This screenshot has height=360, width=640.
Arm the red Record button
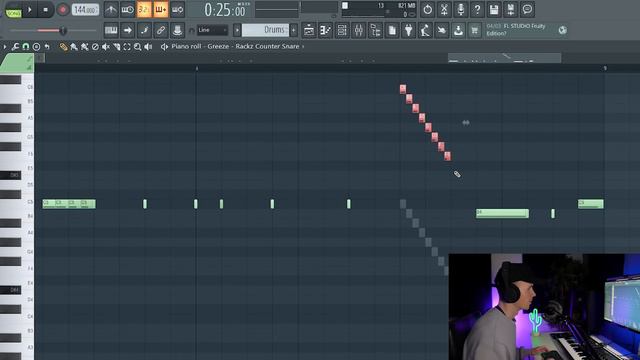63,9
